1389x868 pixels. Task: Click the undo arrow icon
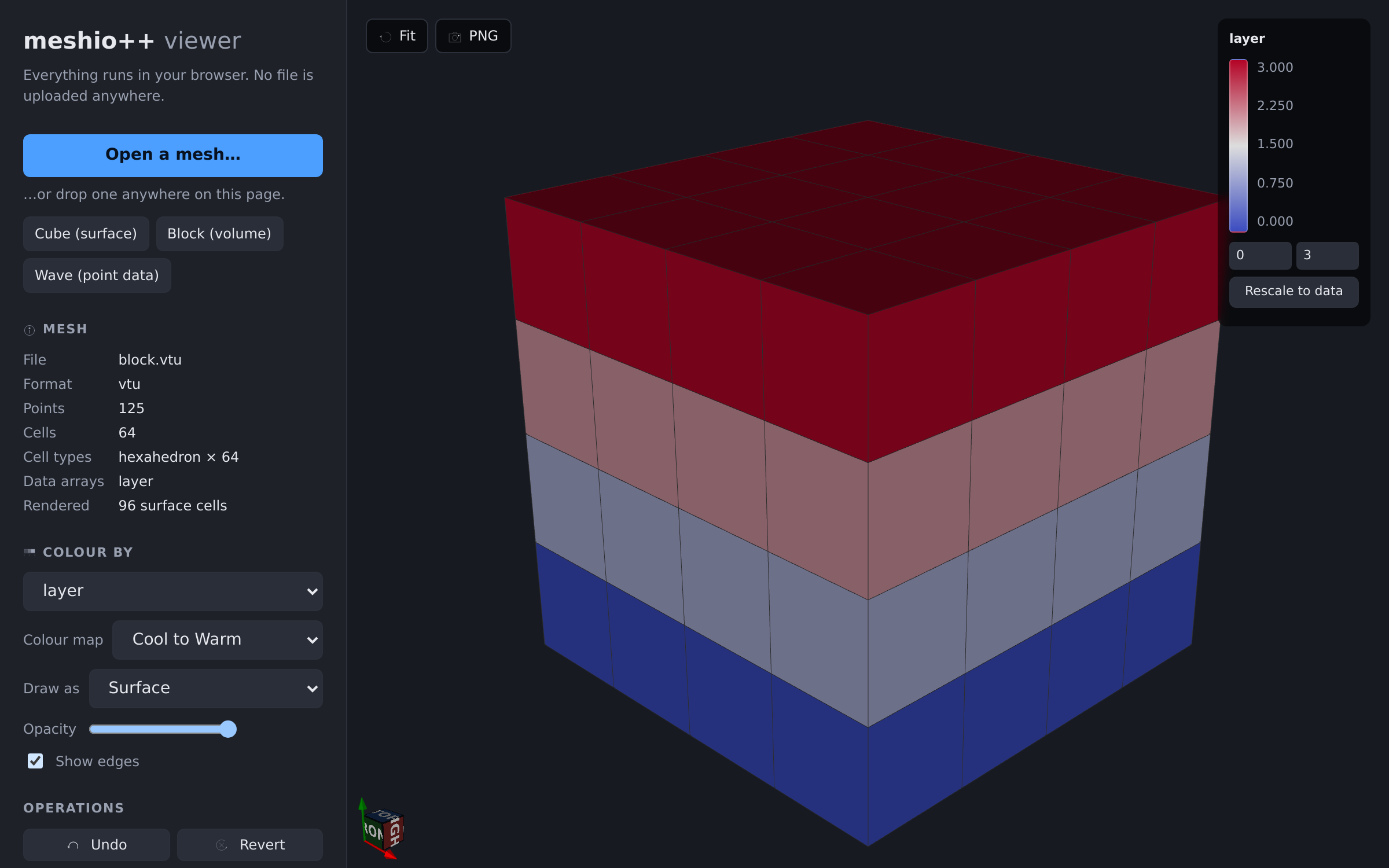[73, 845]
